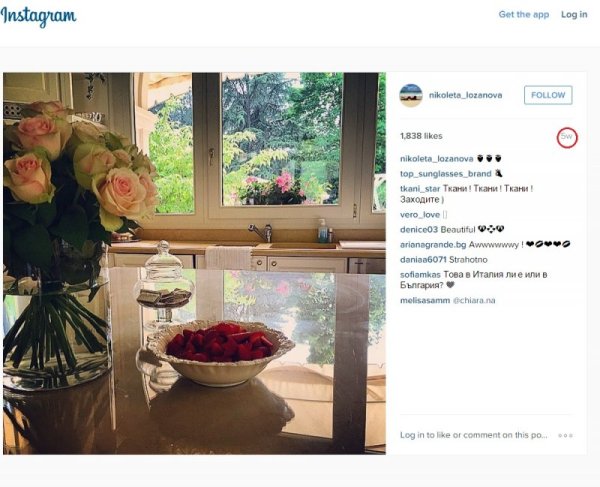Open vero_love commenter profile
The height and width of the screenshot is (487, 600).
tap(420, 215)
